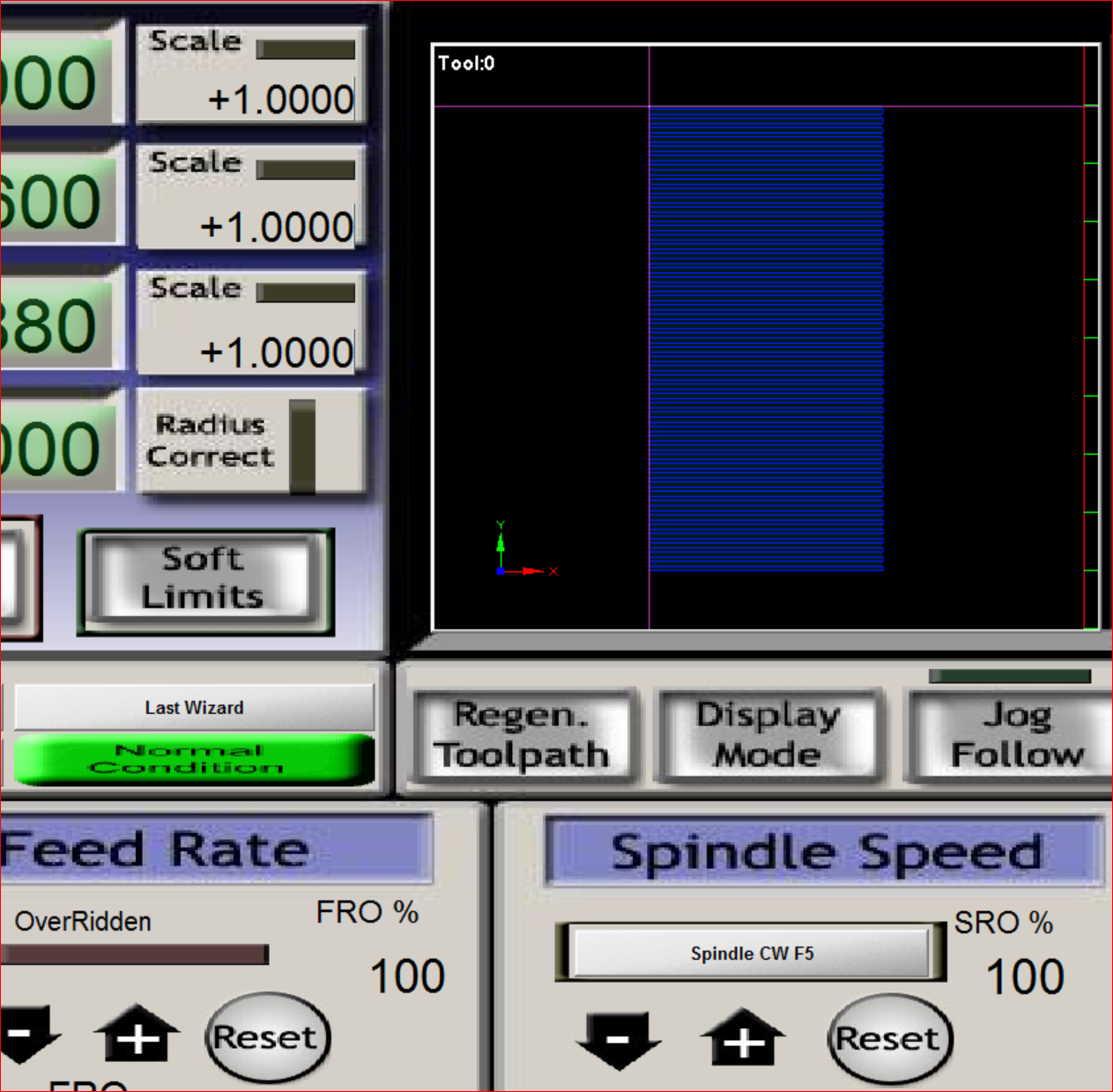The width and height of the screenshot is (1113, 1092).
Task: Click the FRO % value 100
Action: [x=407, y=977]
